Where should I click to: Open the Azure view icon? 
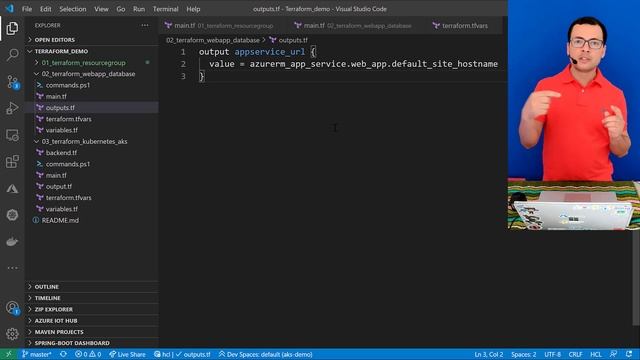tap(12, 189)
